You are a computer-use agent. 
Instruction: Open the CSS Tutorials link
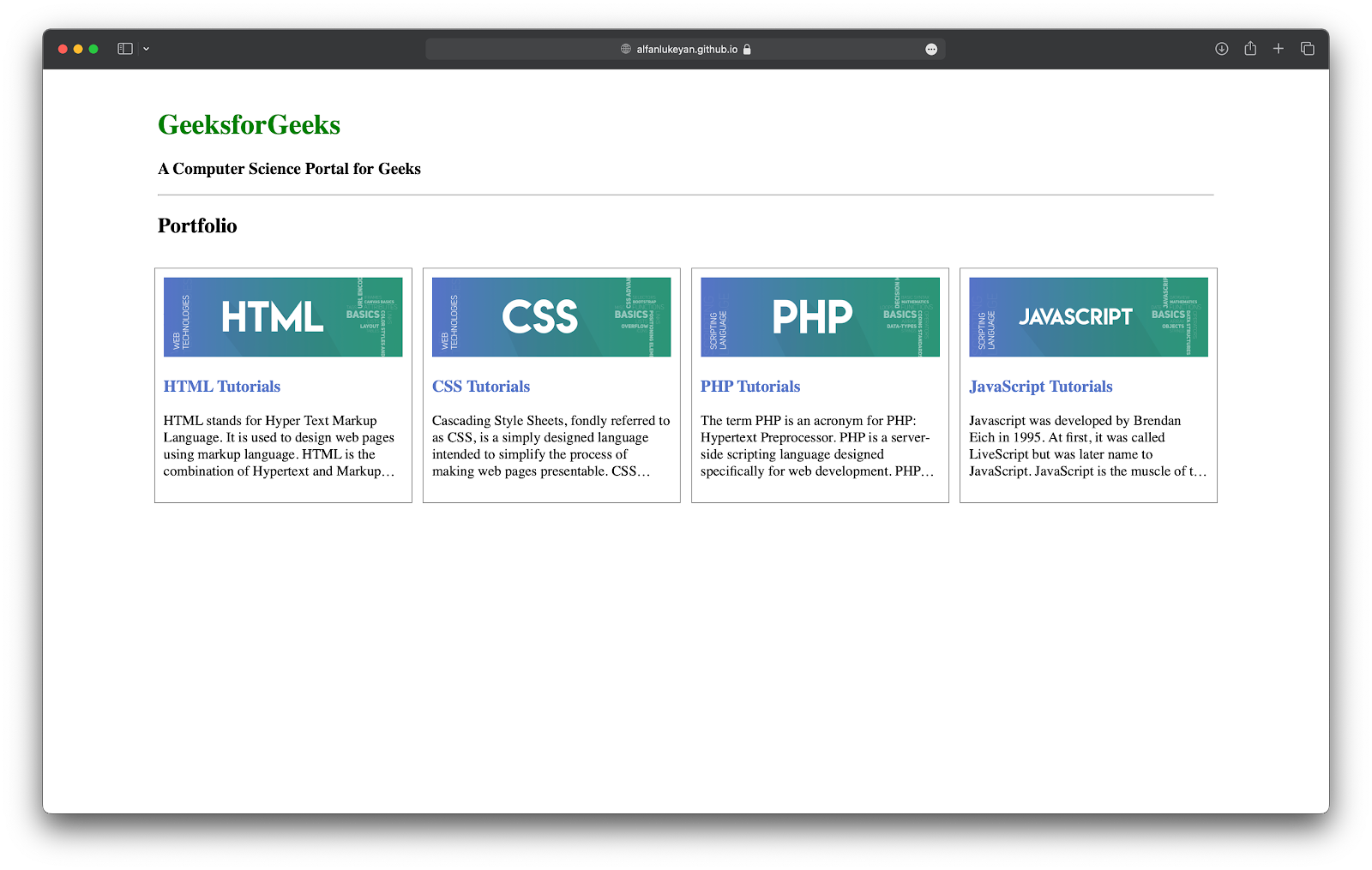[481, 387]
